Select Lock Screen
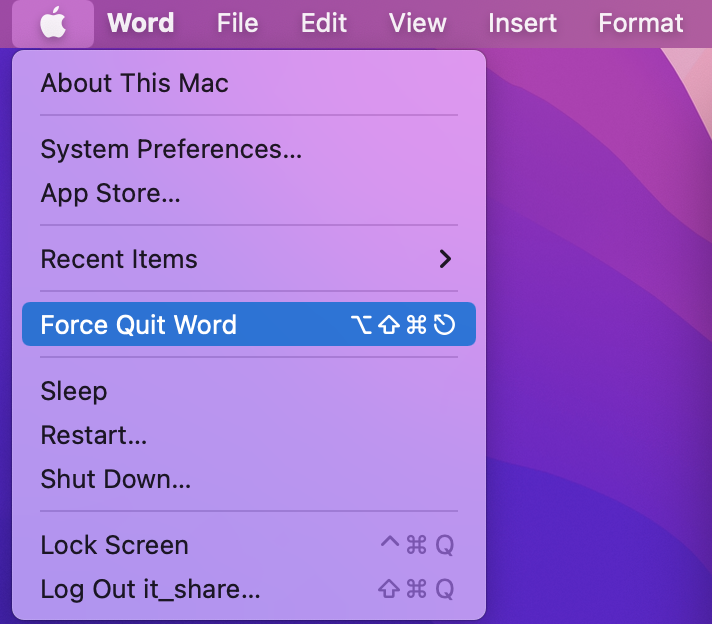 click(x=114, y=545)
